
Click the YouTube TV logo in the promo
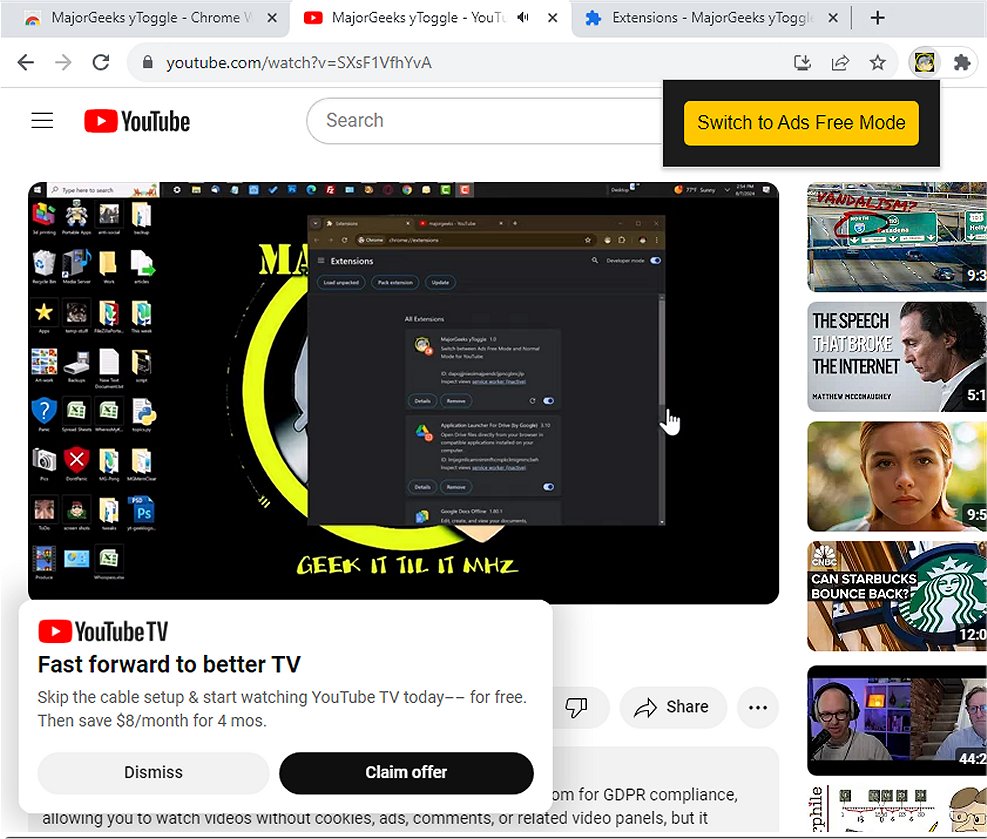tap(103, 631)
